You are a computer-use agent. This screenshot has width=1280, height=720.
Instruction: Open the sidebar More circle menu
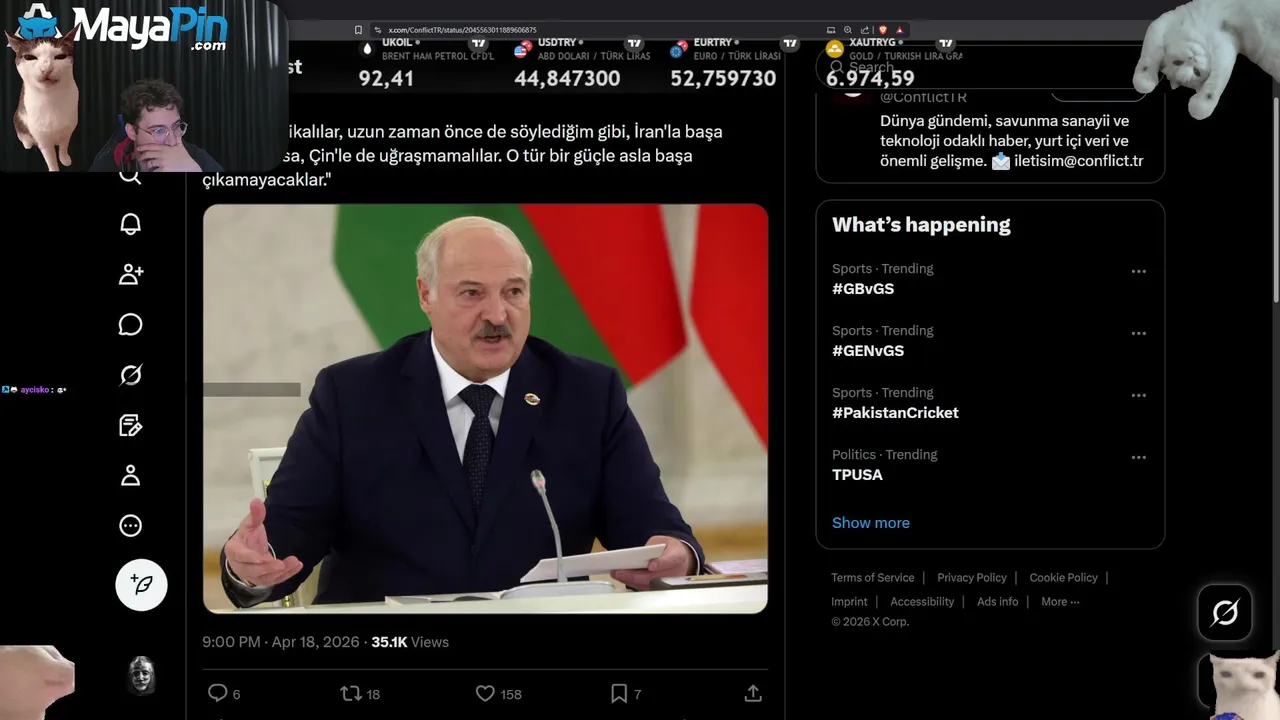click(x=131, y=526)
